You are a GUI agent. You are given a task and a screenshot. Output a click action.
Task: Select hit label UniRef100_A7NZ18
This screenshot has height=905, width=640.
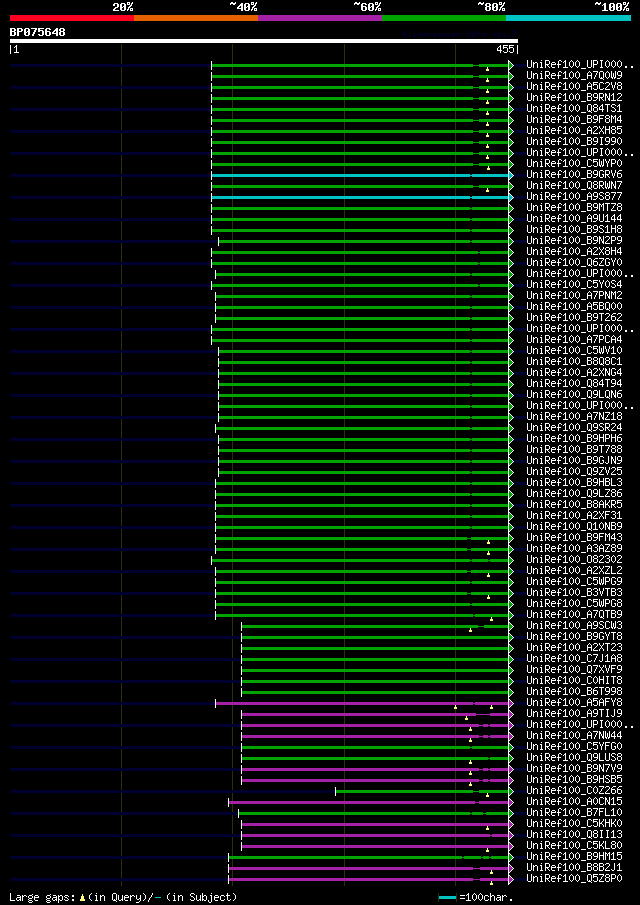[x=574, y=417]
